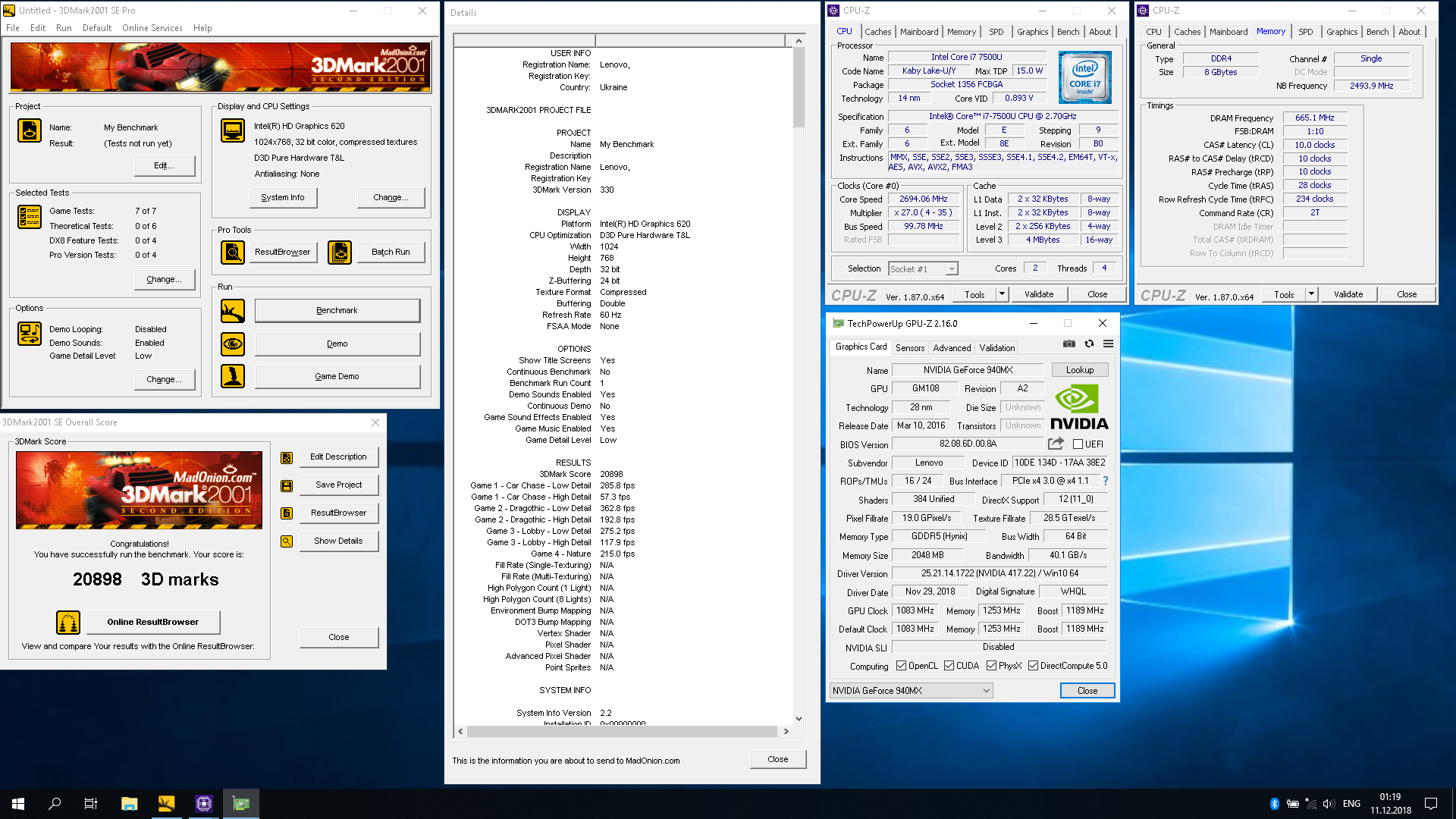Switch to the SPD tab in the right CPU-Z window
Viewport: 1456px width, 819px height.
(1305, 32)
